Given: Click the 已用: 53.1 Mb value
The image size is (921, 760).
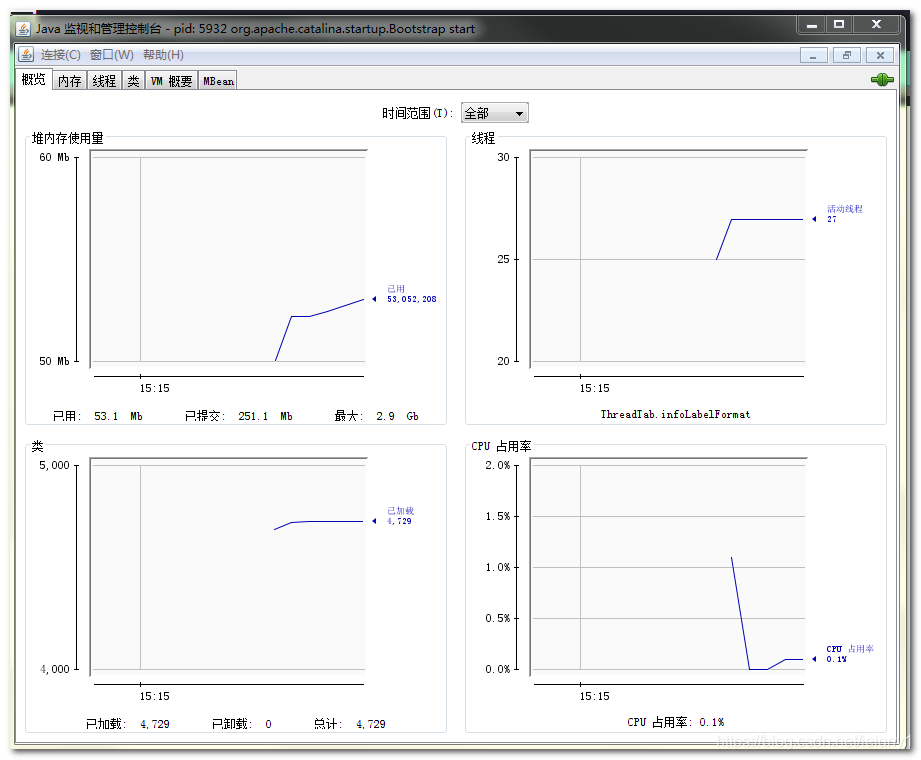Looking at the screenshot, I should tap(98, 416).
